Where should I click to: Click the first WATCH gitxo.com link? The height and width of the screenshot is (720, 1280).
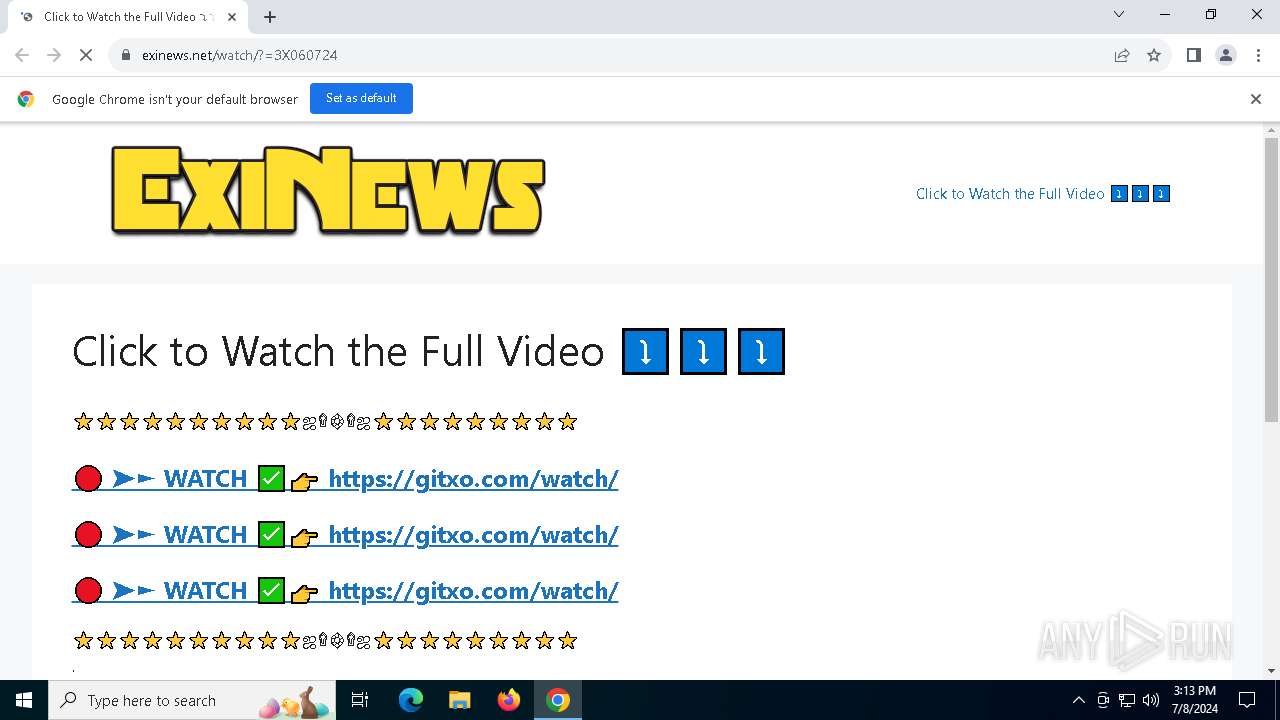click(345, 479)
